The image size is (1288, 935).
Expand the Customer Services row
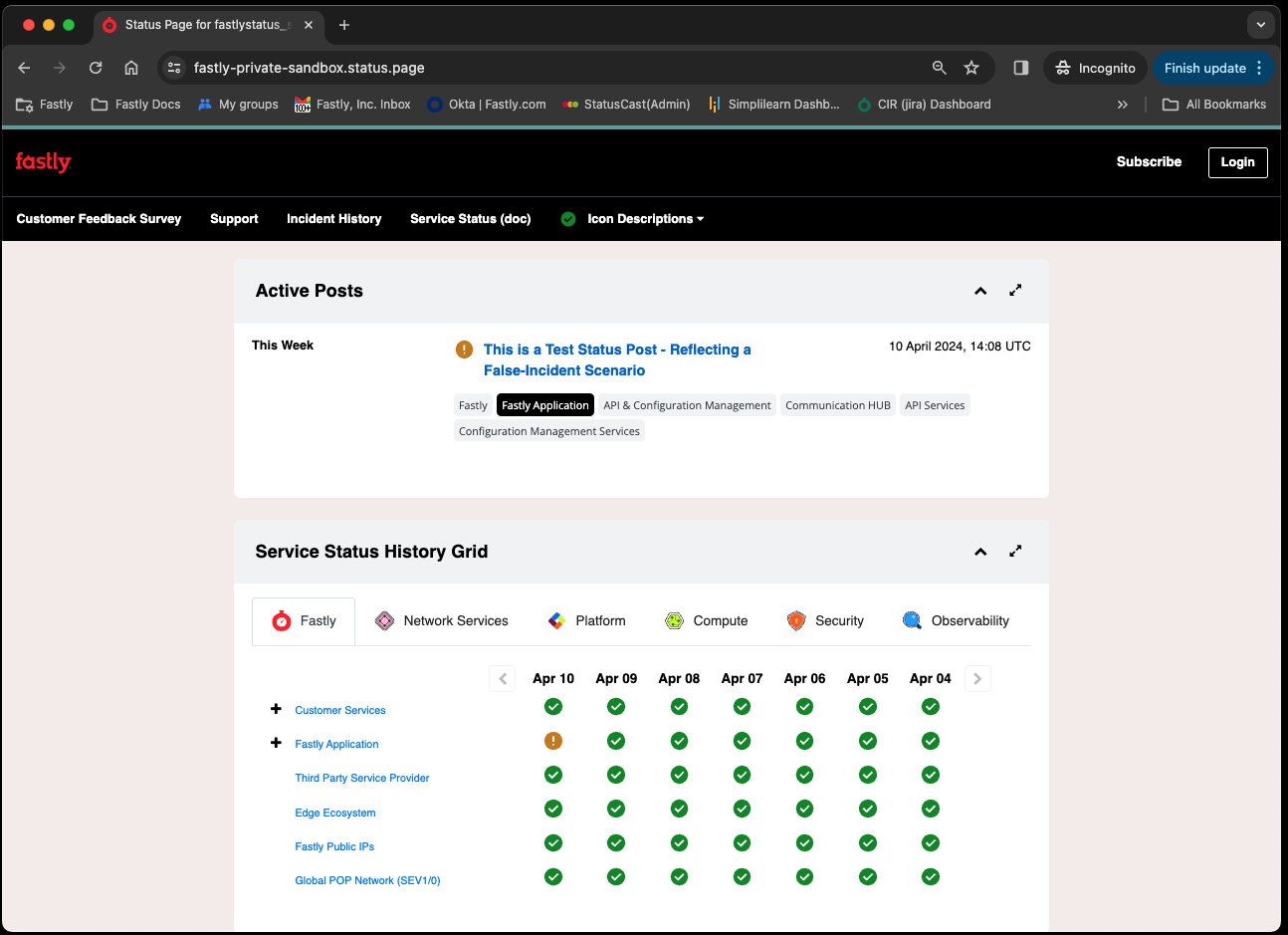tap(276, 709)
